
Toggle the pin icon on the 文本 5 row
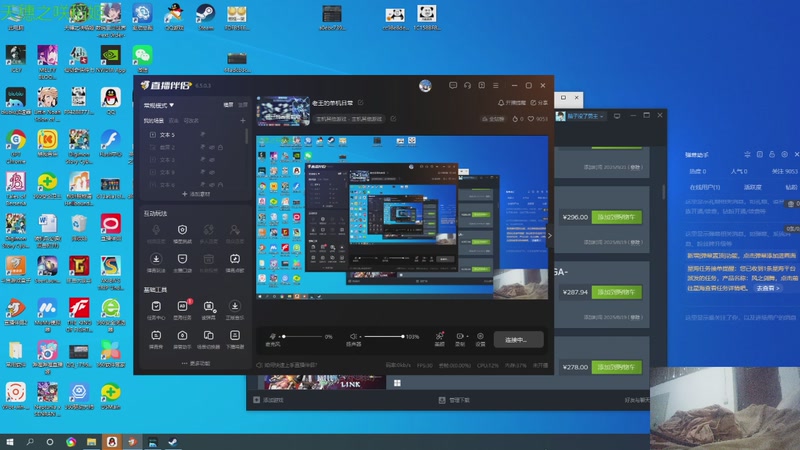tap(203, 135)
